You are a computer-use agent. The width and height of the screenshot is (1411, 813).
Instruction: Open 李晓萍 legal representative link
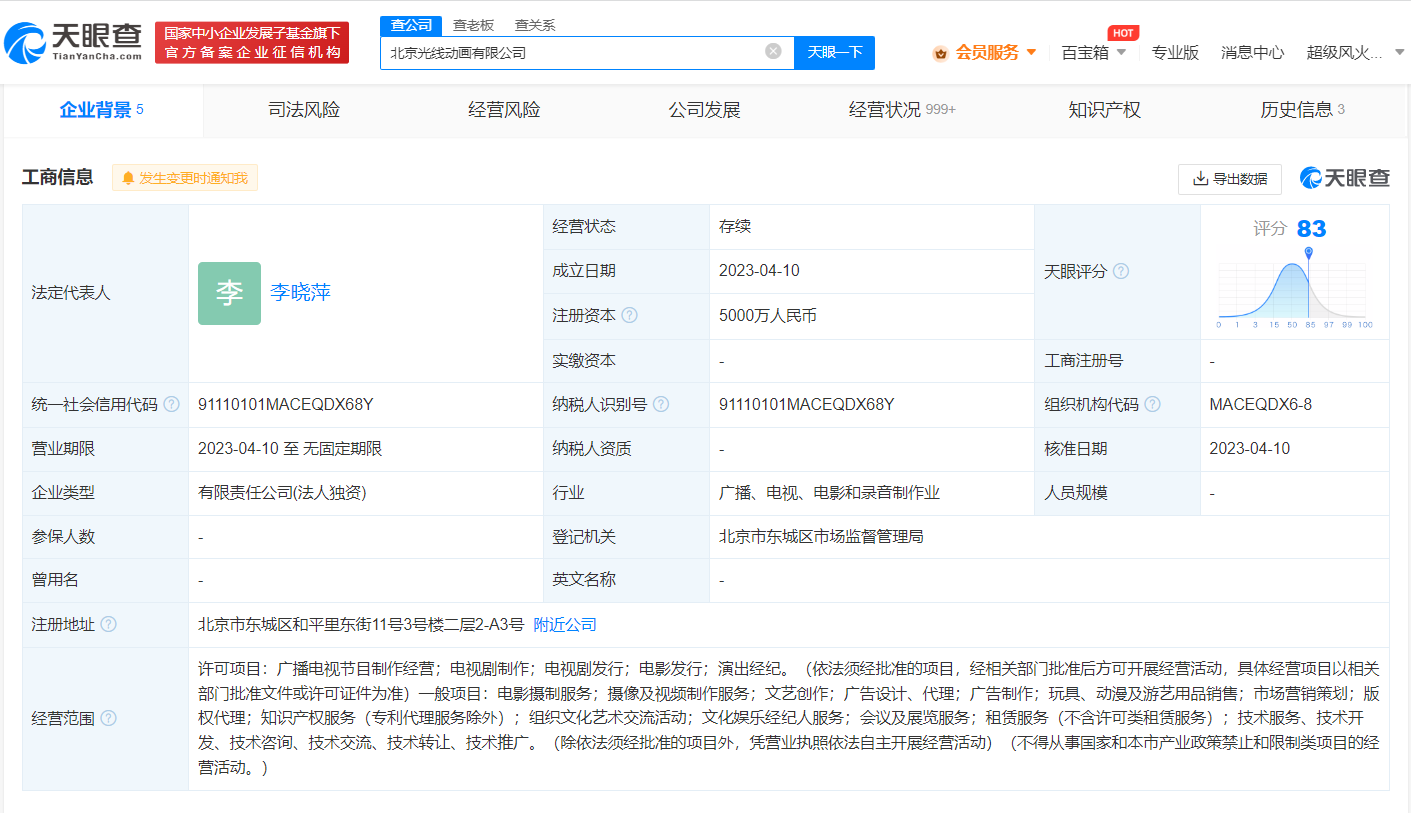300,293
